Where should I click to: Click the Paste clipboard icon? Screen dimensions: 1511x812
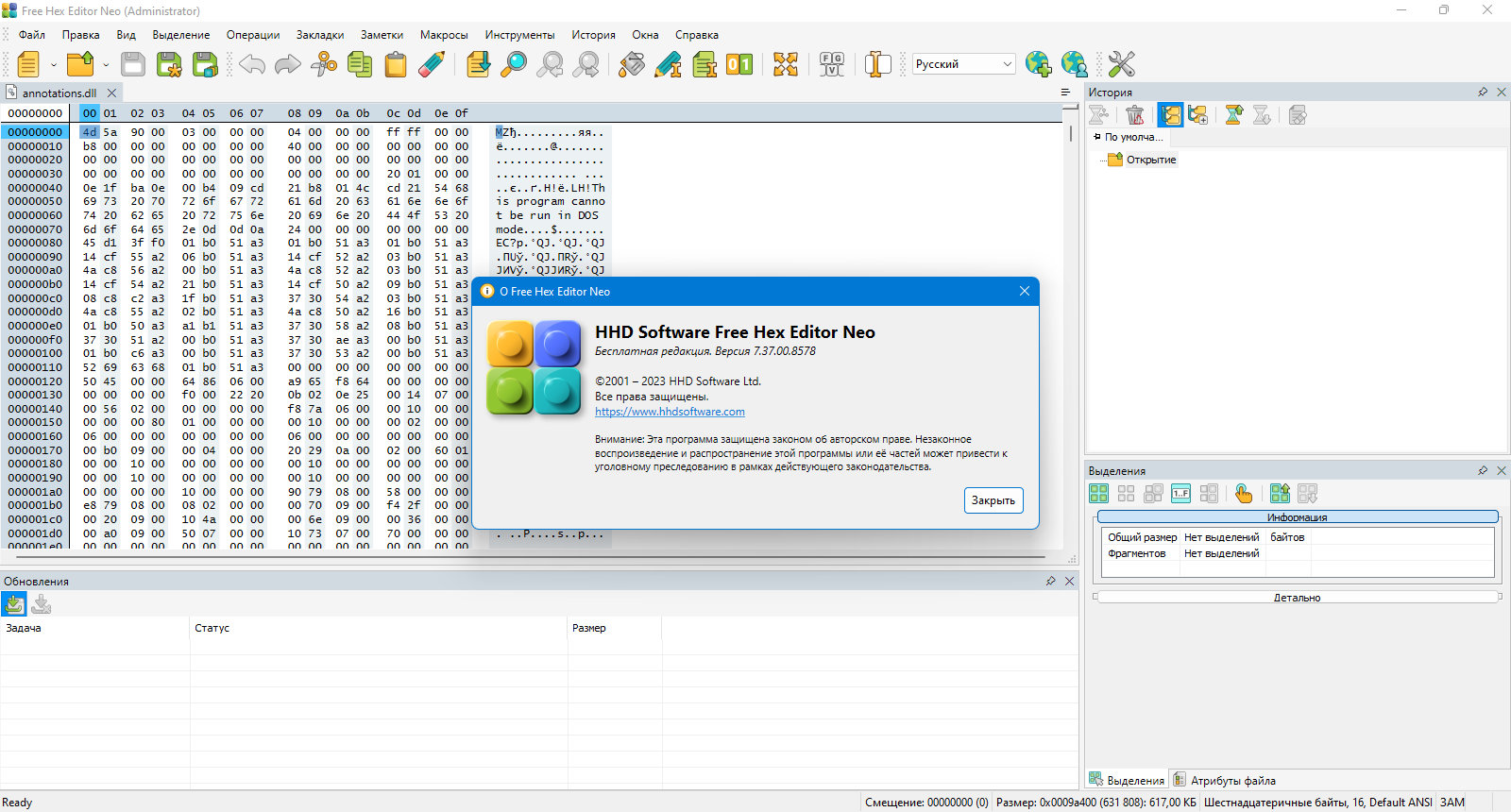[396, 64]
